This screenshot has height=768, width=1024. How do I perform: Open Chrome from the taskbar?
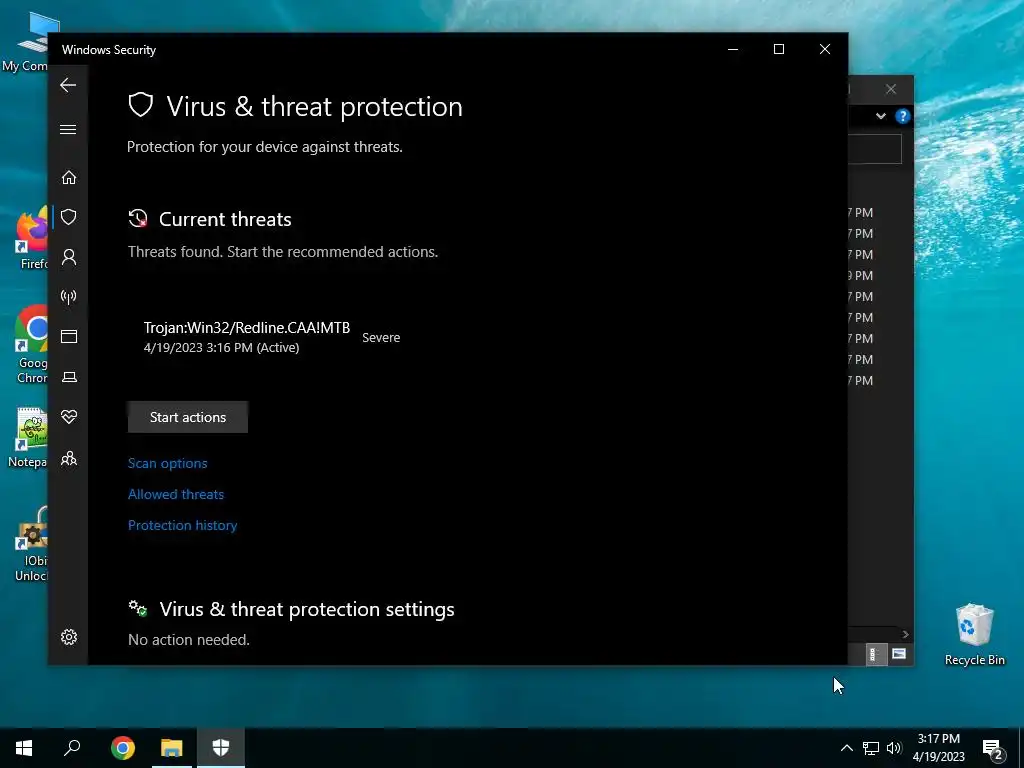(123, 748)
